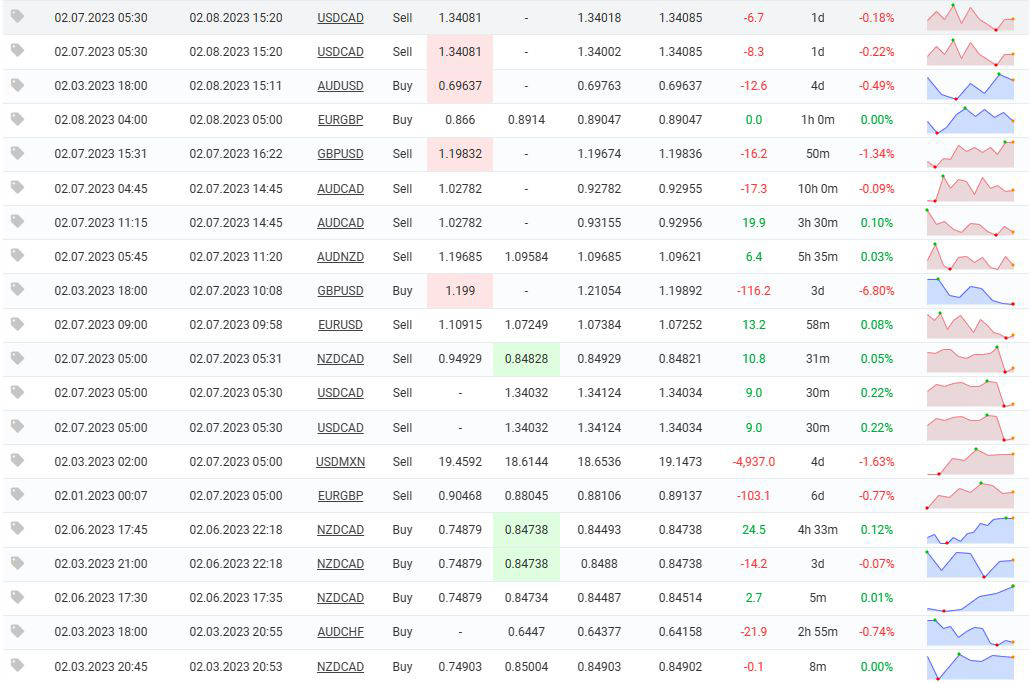Open the AUDCHF symbol link

click(x=340, y=632)
